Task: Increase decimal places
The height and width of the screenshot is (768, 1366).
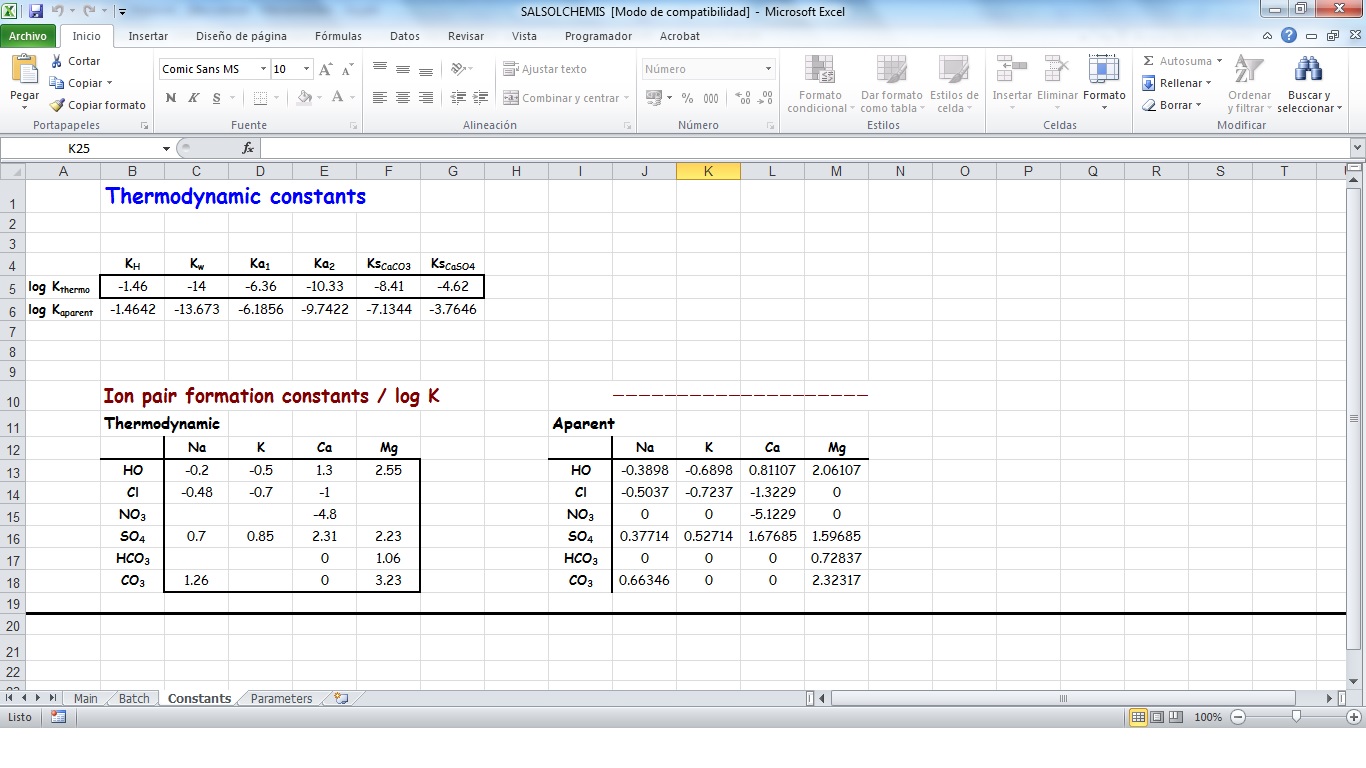Action: click(x=743, y=98)
